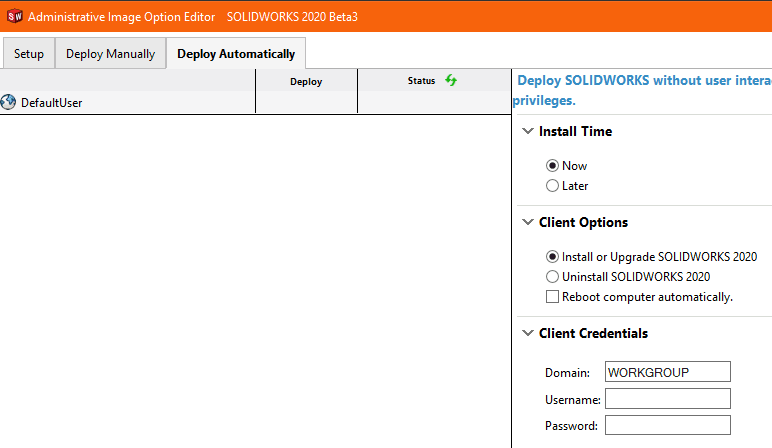Click the Status column header text

[421, 81]
